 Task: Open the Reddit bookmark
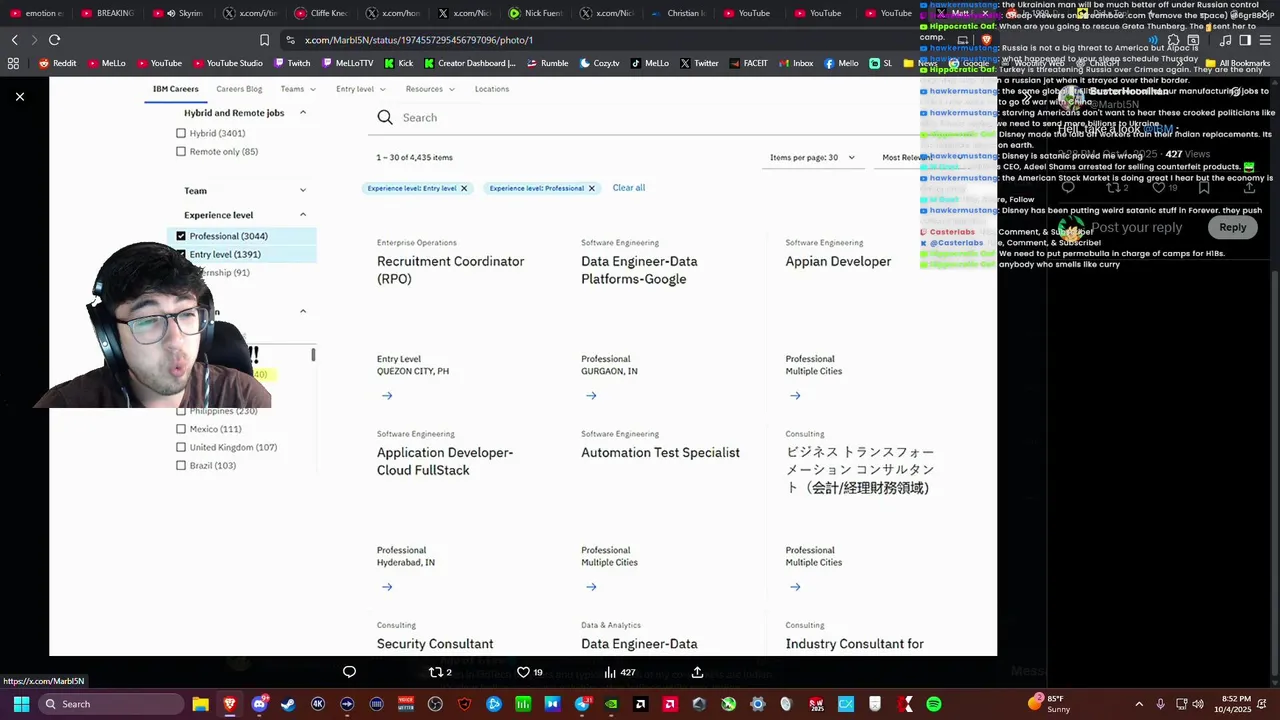coord(57,63)
